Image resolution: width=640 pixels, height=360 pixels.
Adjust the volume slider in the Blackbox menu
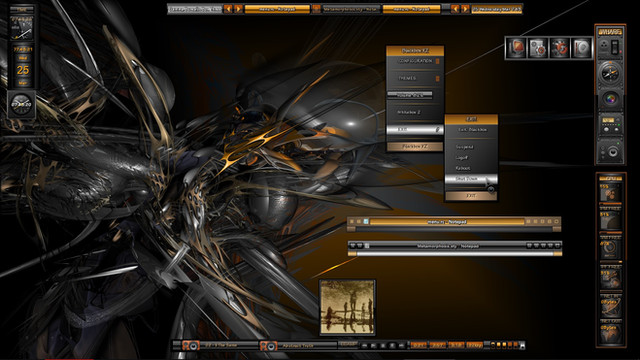click(x=410, y=95)
